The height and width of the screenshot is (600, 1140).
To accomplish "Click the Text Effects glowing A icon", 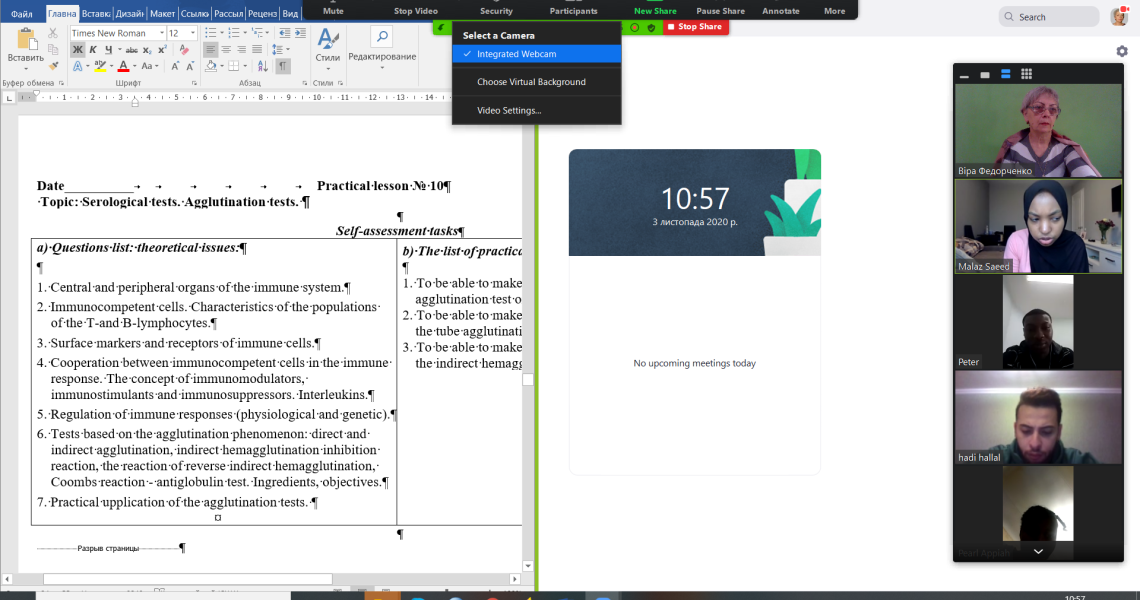I will click(78, 66).
